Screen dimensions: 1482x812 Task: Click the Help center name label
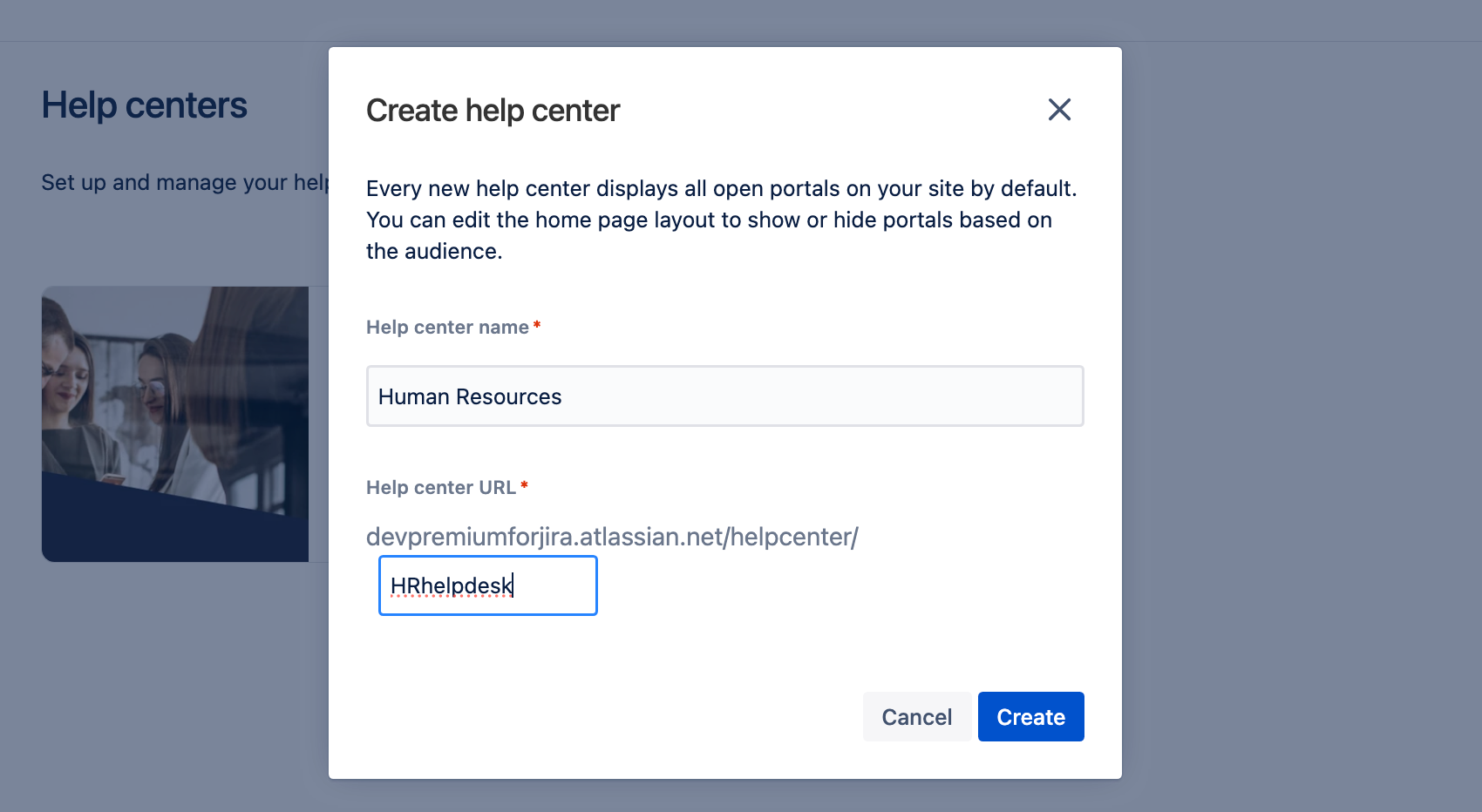[x=447, y=328]
